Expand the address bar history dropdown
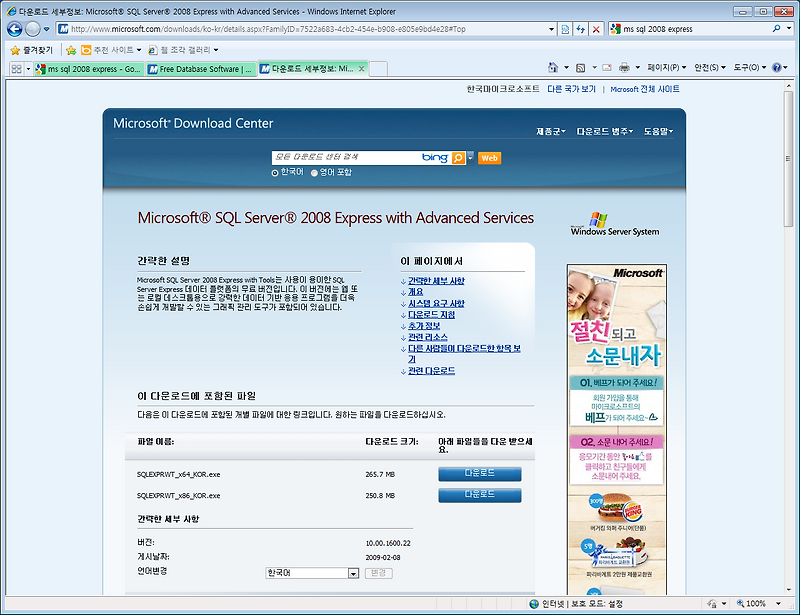Image resolution: width=800 pixels, height=615 pixels. tap(551, 29)
